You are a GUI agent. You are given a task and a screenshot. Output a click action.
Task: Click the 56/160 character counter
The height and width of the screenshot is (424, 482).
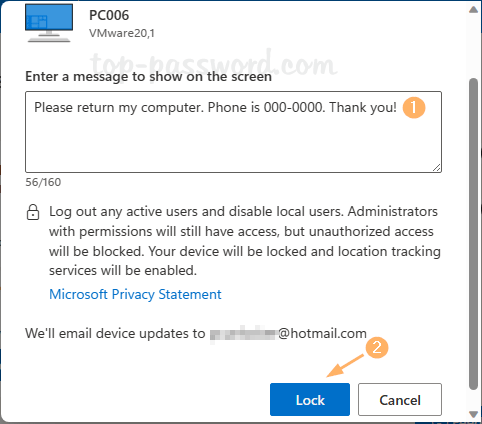(43, 182)
